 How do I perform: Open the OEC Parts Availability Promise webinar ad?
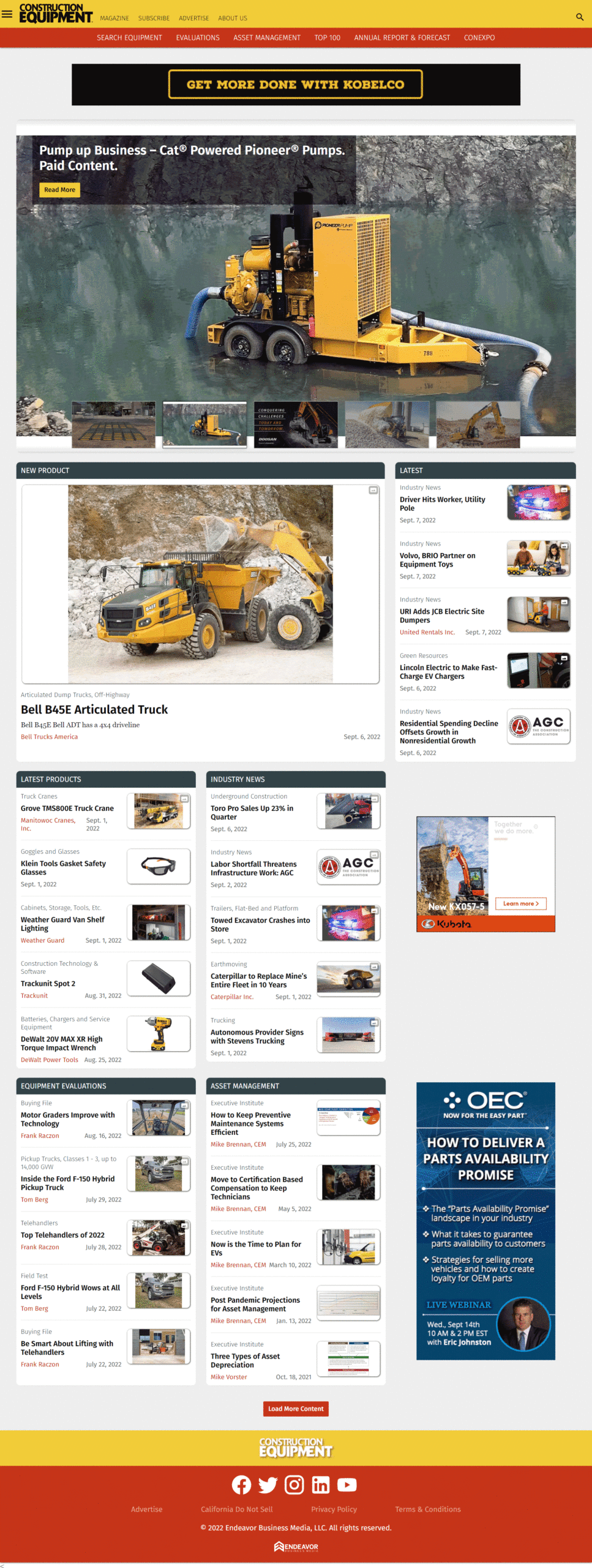485,1221
